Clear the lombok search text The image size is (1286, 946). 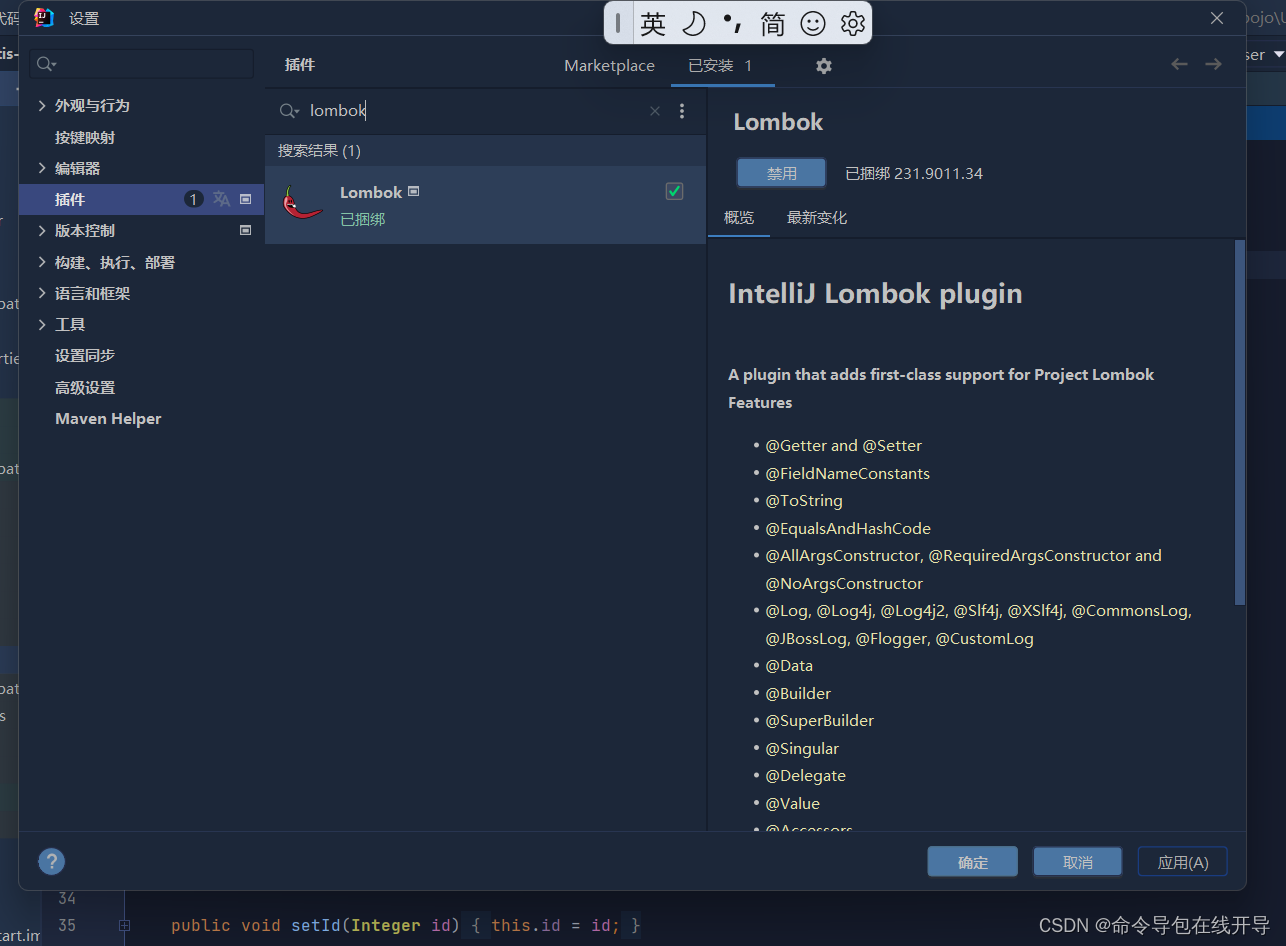655,111
